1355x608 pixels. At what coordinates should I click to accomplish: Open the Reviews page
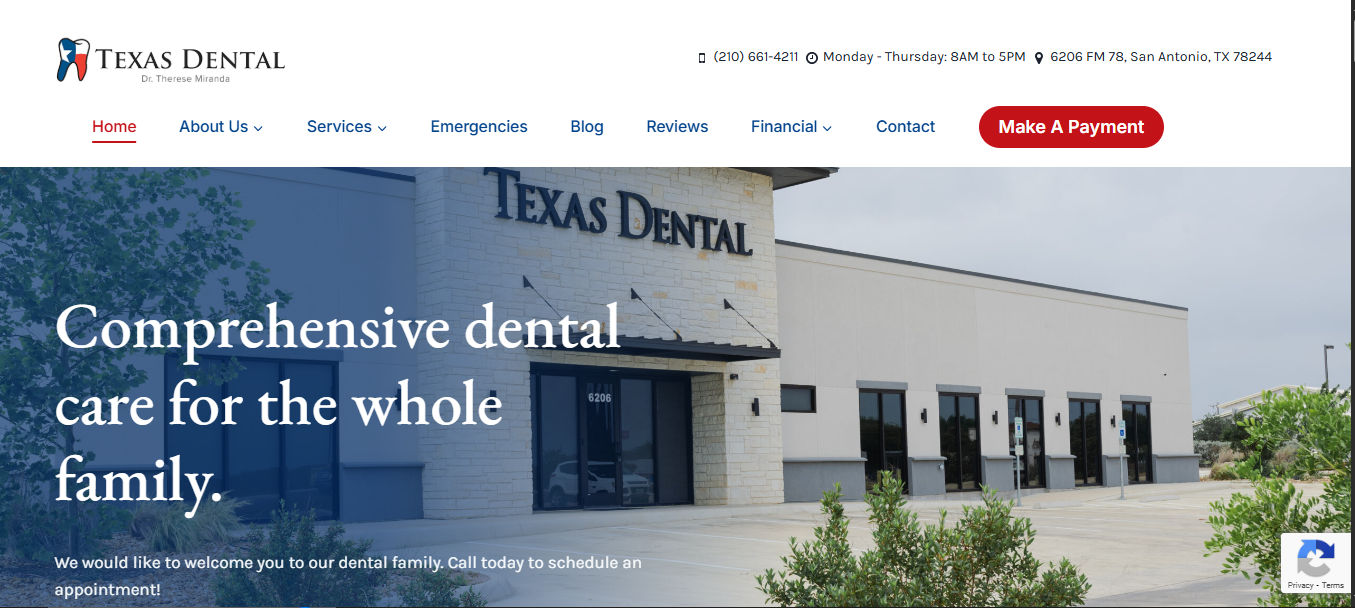point(677,127)
